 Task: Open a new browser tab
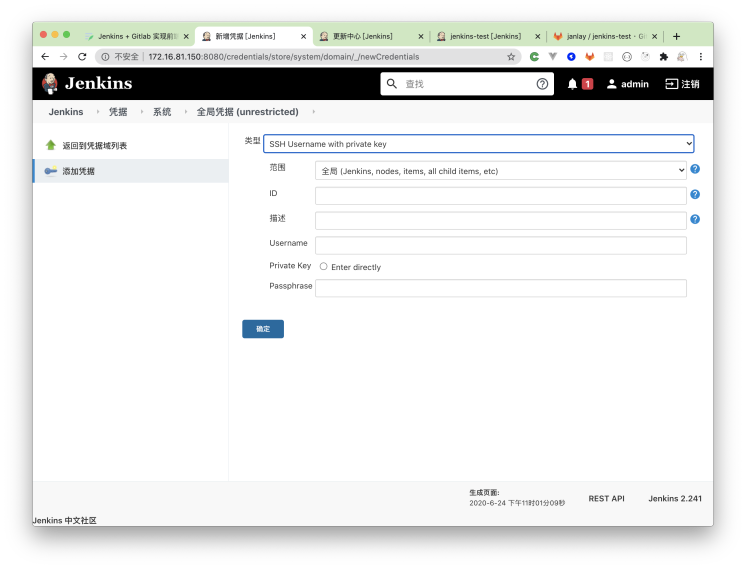click(x=677, y=36)
